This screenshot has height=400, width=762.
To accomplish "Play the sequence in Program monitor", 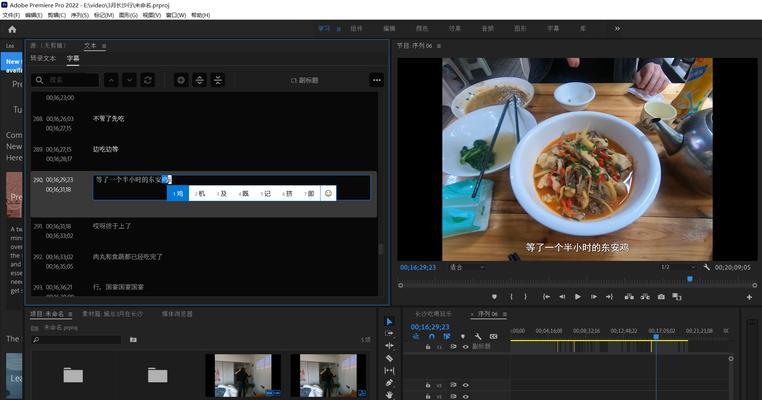I will point(578,296).
